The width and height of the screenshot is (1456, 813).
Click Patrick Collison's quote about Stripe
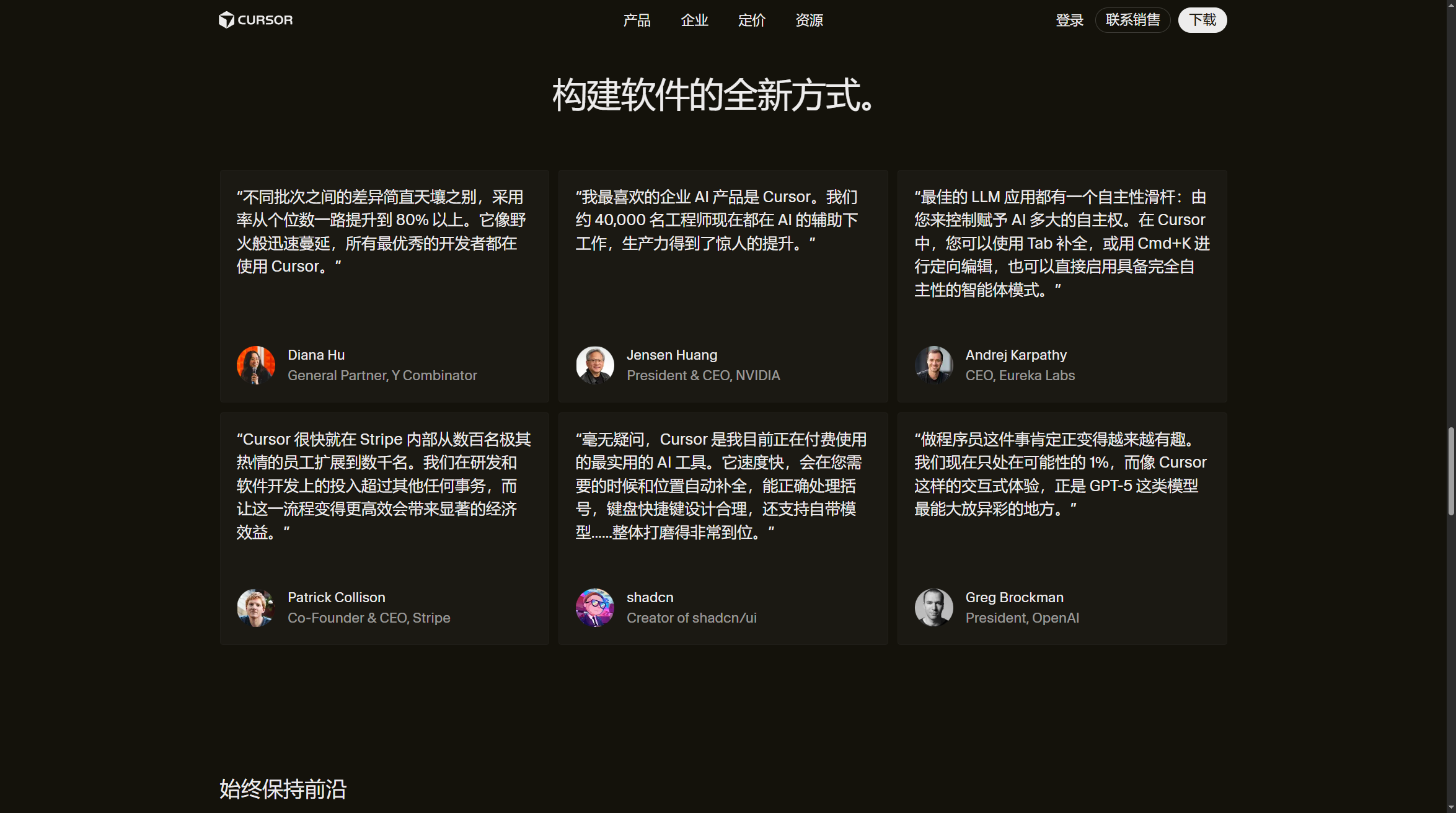[x=384, y=486]
